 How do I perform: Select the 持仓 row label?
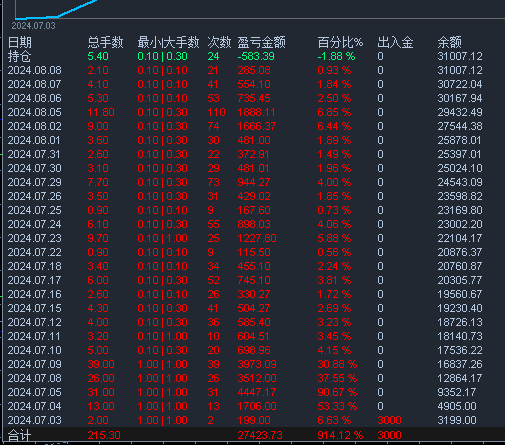20,56
